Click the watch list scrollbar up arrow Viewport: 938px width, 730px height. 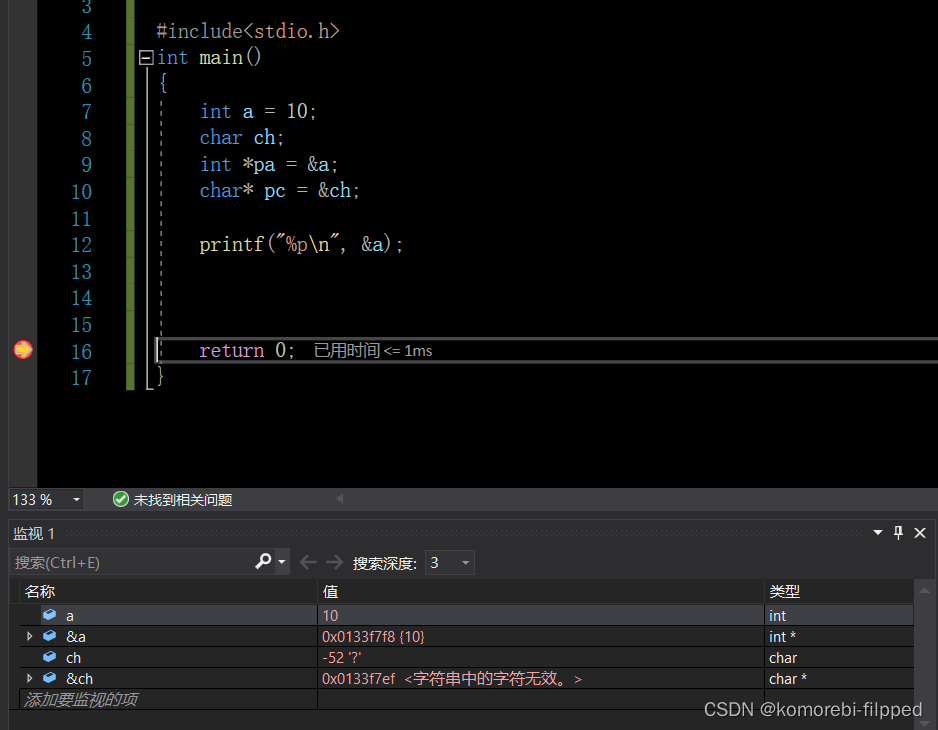pos(924,591)
